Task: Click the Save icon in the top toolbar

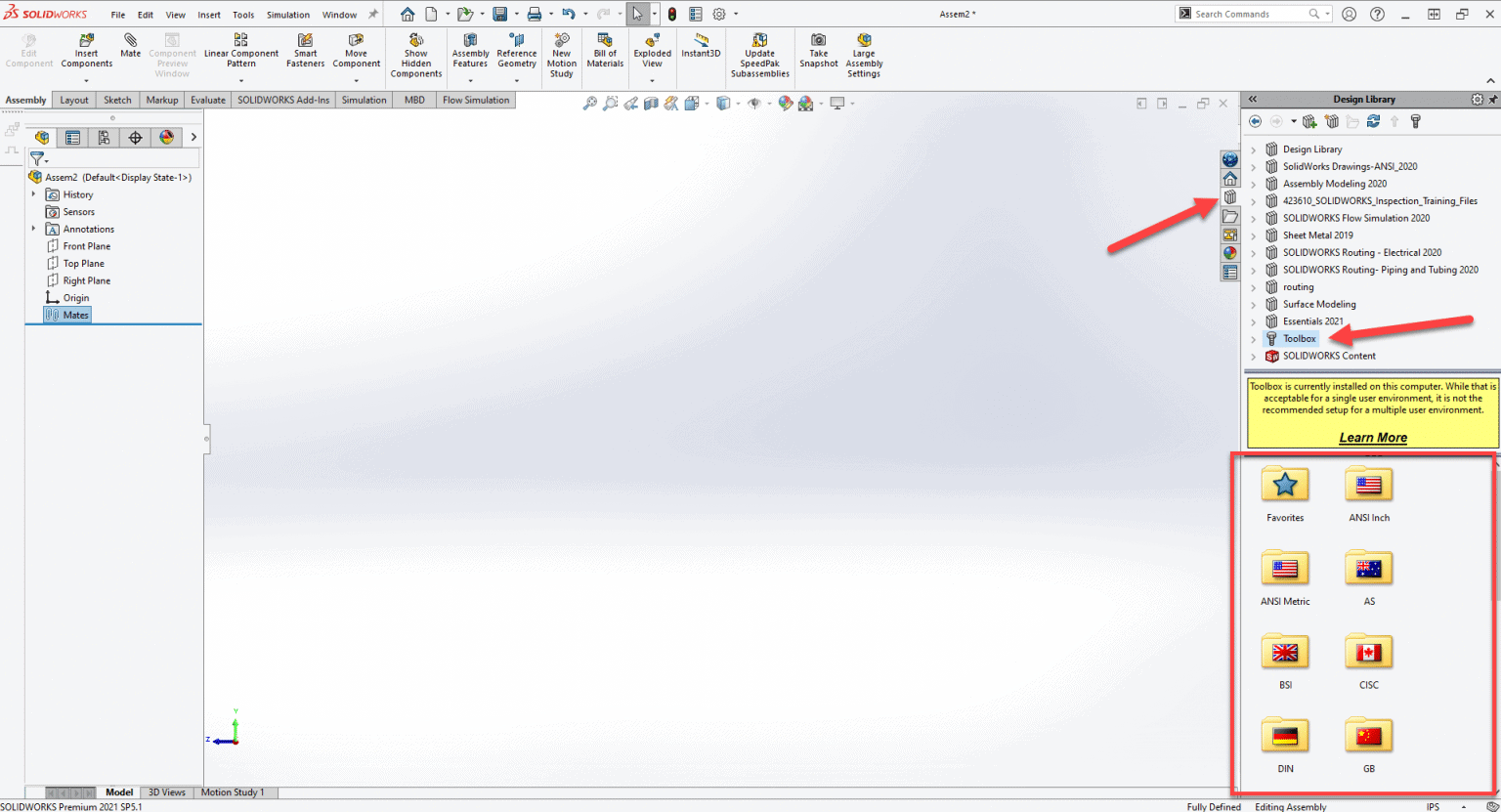Action: click(x=500, y=14)
